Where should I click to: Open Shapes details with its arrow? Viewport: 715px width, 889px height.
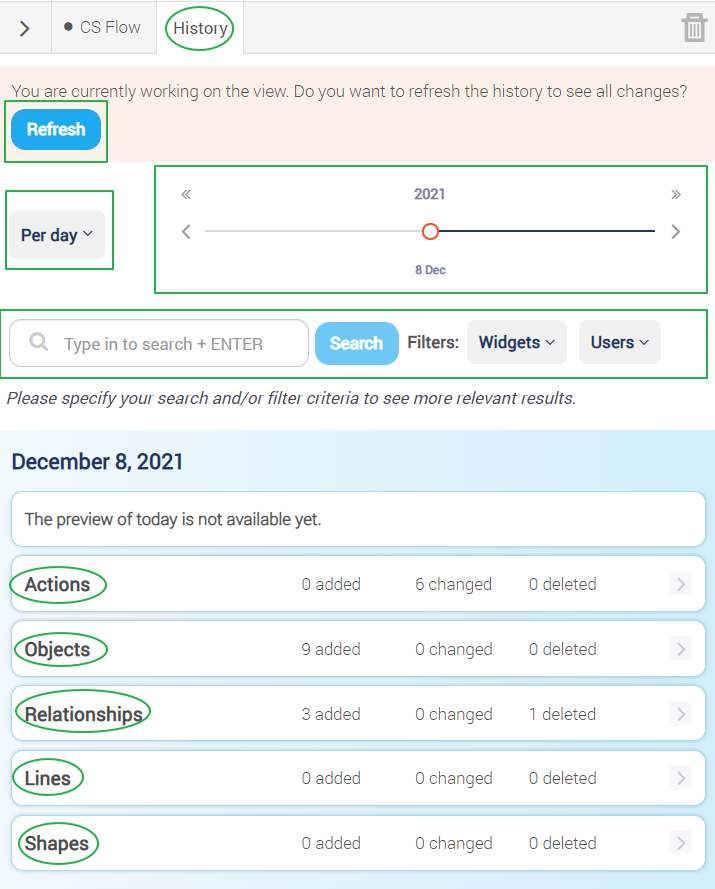click(681, 843)
